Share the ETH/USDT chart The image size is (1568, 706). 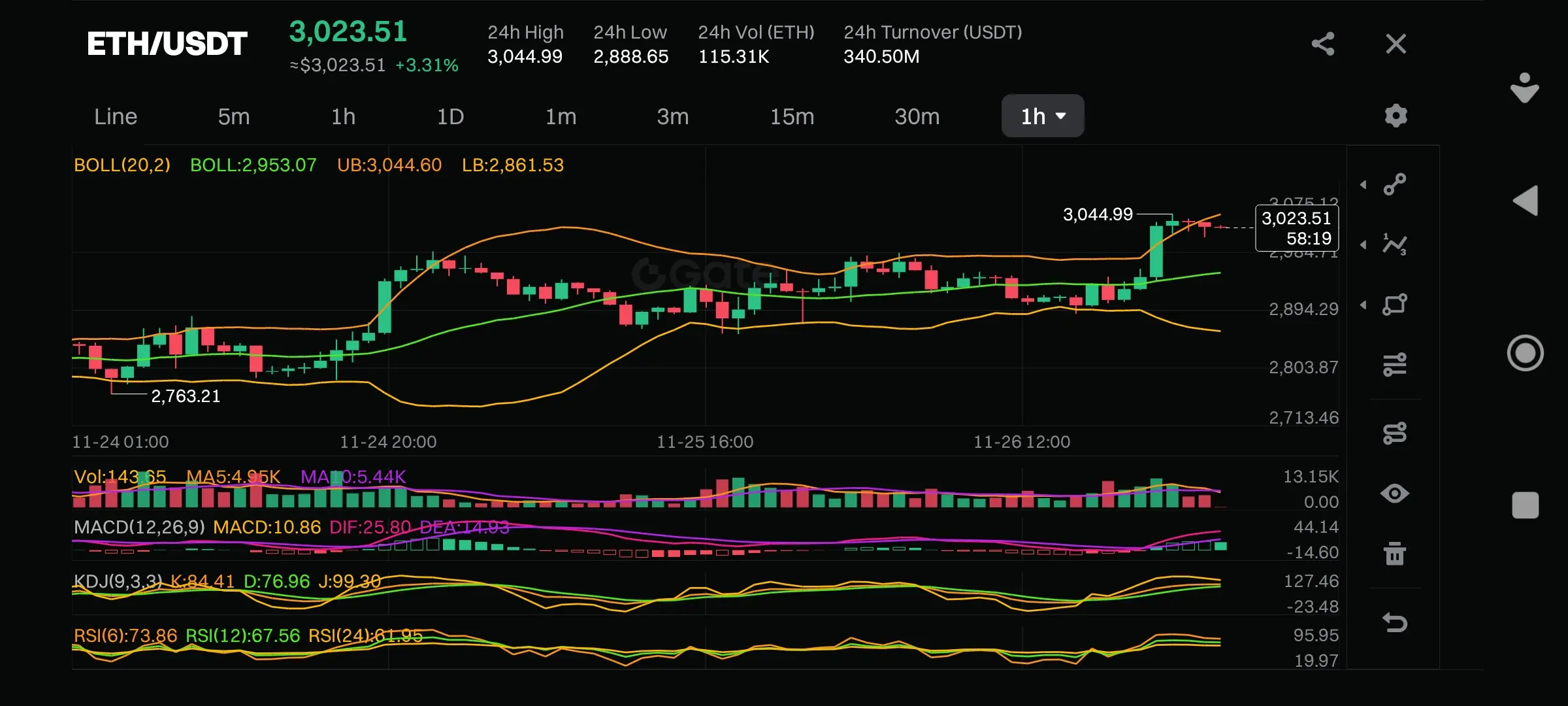(1323, 44)
